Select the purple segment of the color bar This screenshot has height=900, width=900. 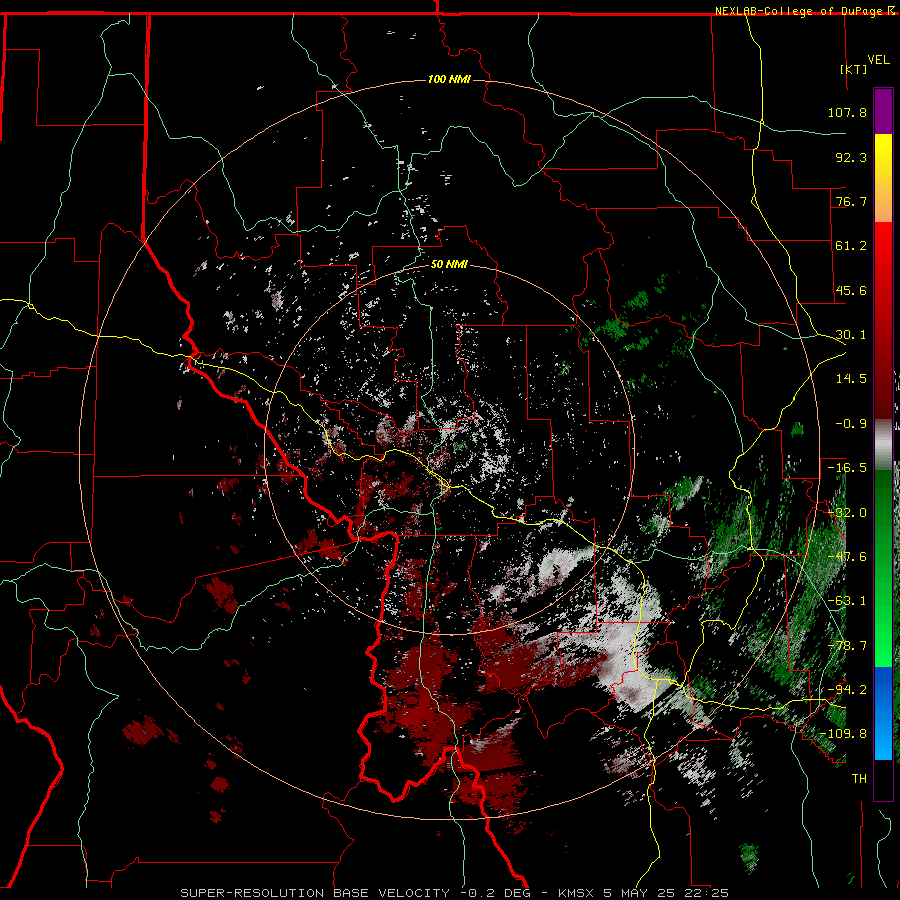[883, 111]
